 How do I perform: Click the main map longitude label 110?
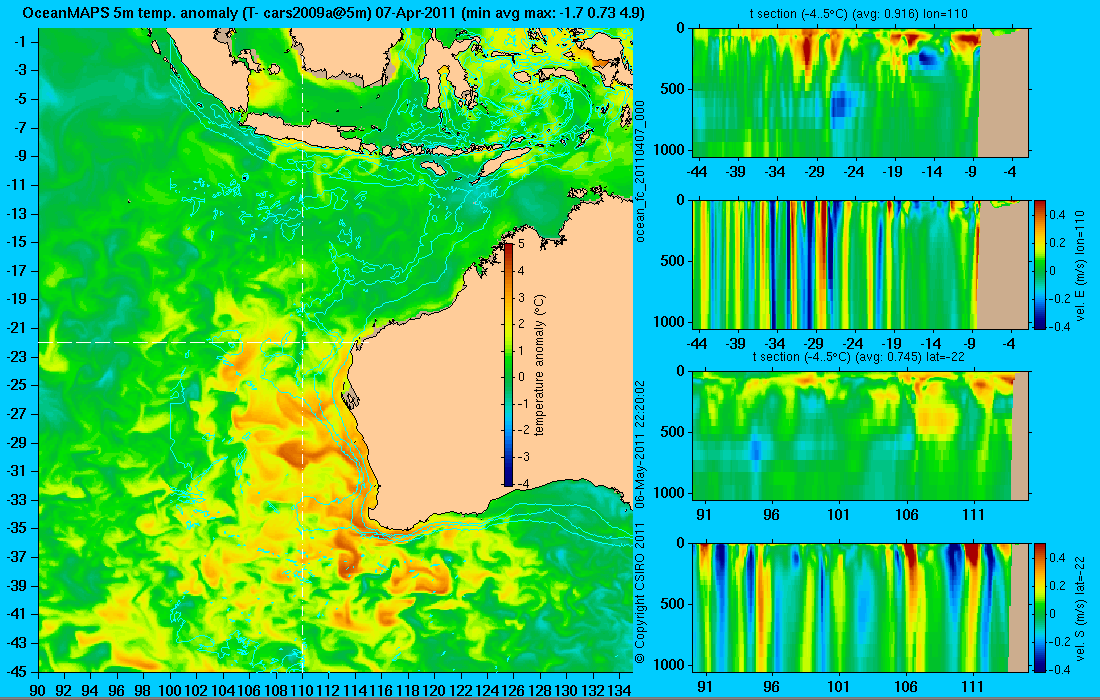302,691
